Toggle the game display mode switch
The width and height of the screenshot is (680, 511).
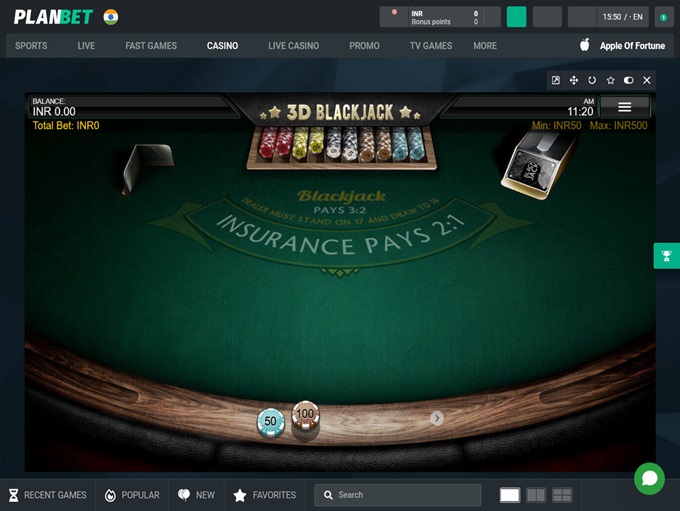point(628,80)
